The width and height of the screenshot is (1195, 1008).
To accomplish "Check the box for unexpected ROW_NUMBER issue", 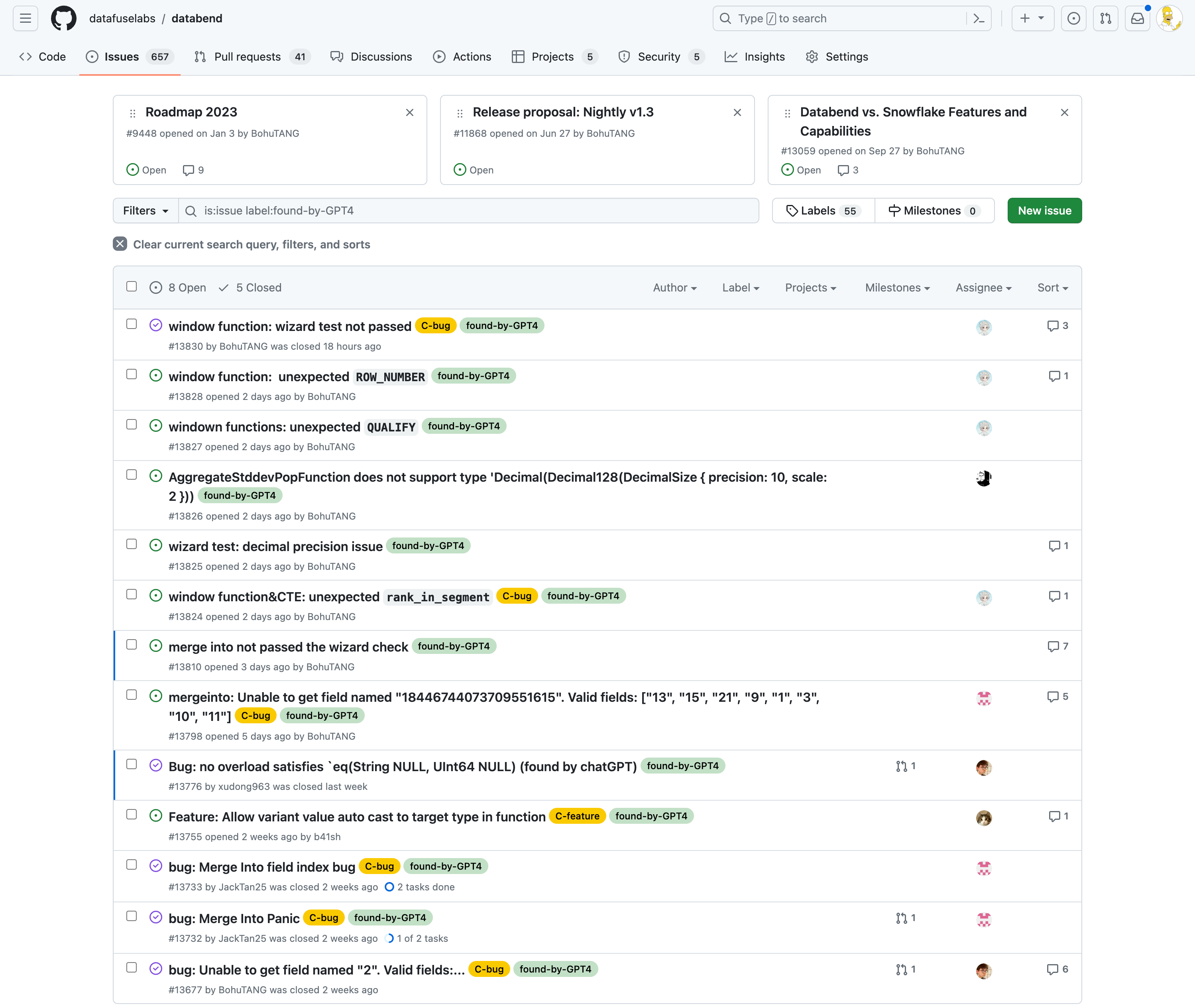I will [x=132, y=374].
